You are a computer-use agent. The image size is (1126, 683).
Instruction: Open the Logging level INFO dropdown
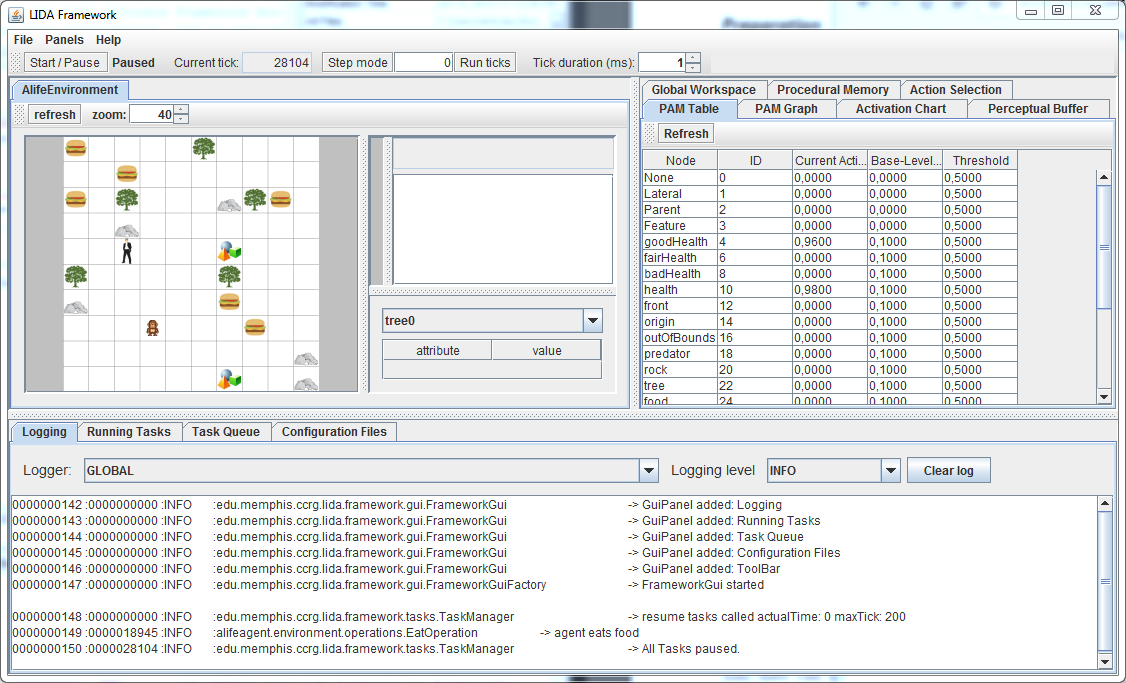click(890, 470)
